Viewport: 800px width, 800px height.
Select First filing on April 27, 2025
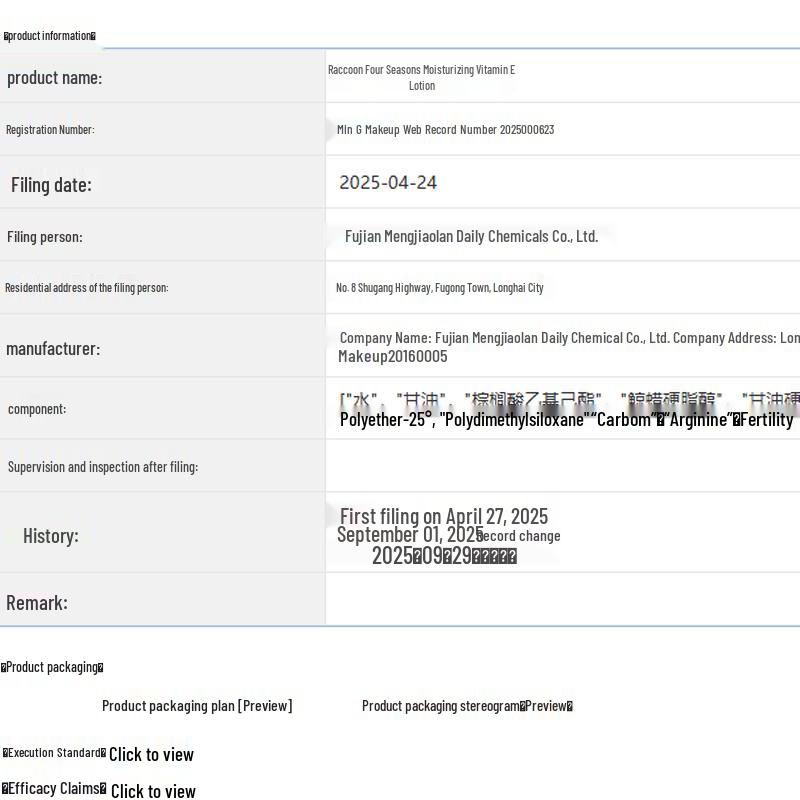[x=444, y=516]
